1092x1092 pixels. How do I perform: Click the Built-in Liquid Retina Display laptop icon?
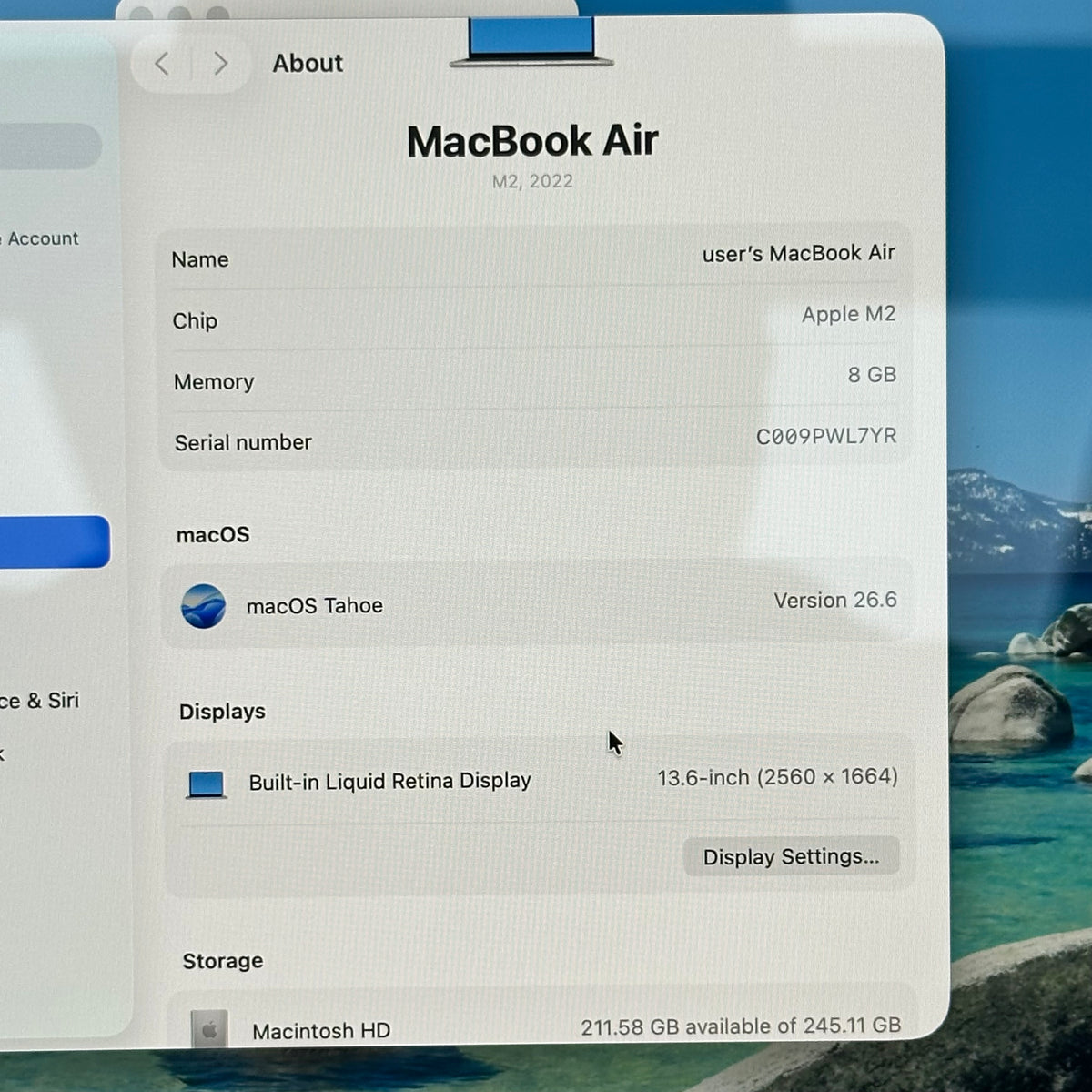tap(207, 784)
